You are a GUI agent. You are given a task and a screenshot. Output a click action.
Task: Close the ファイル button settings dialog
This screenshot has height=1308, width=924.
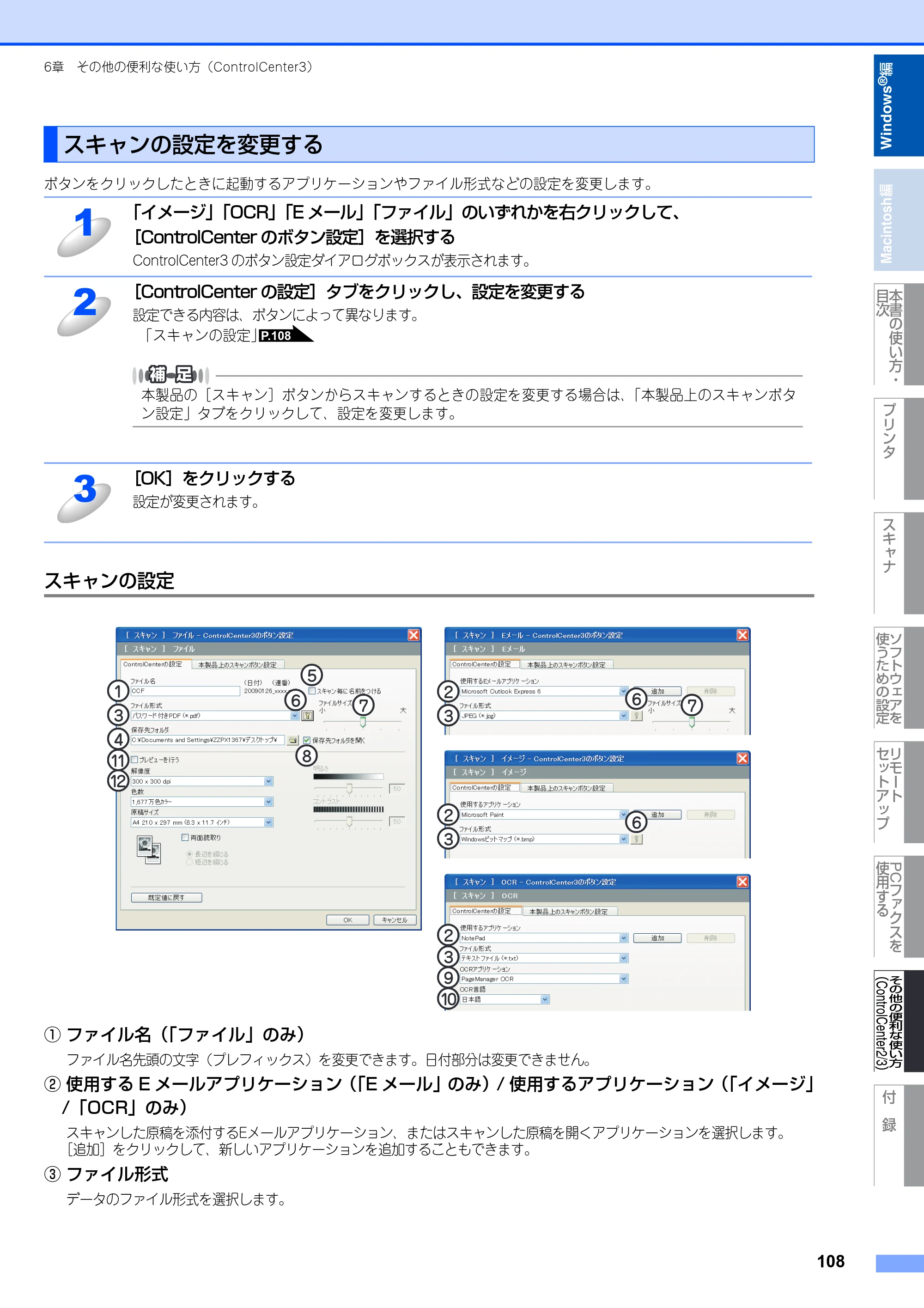[x=414, y=635]
